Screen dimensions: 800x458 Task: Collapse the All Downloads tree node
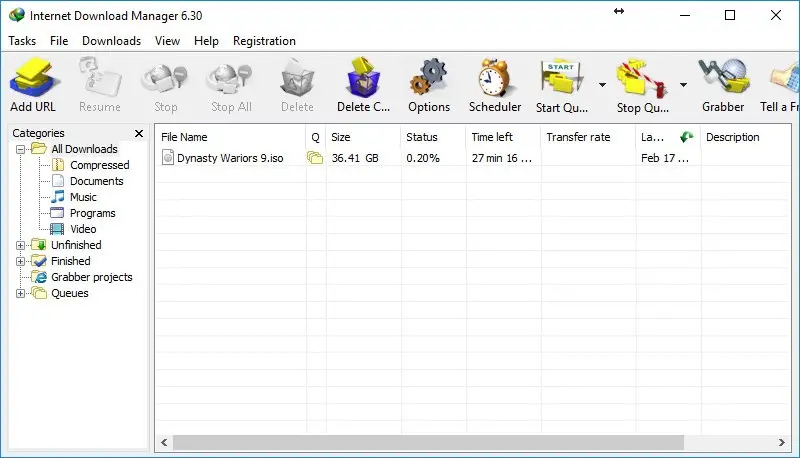(x=21, y=149)
